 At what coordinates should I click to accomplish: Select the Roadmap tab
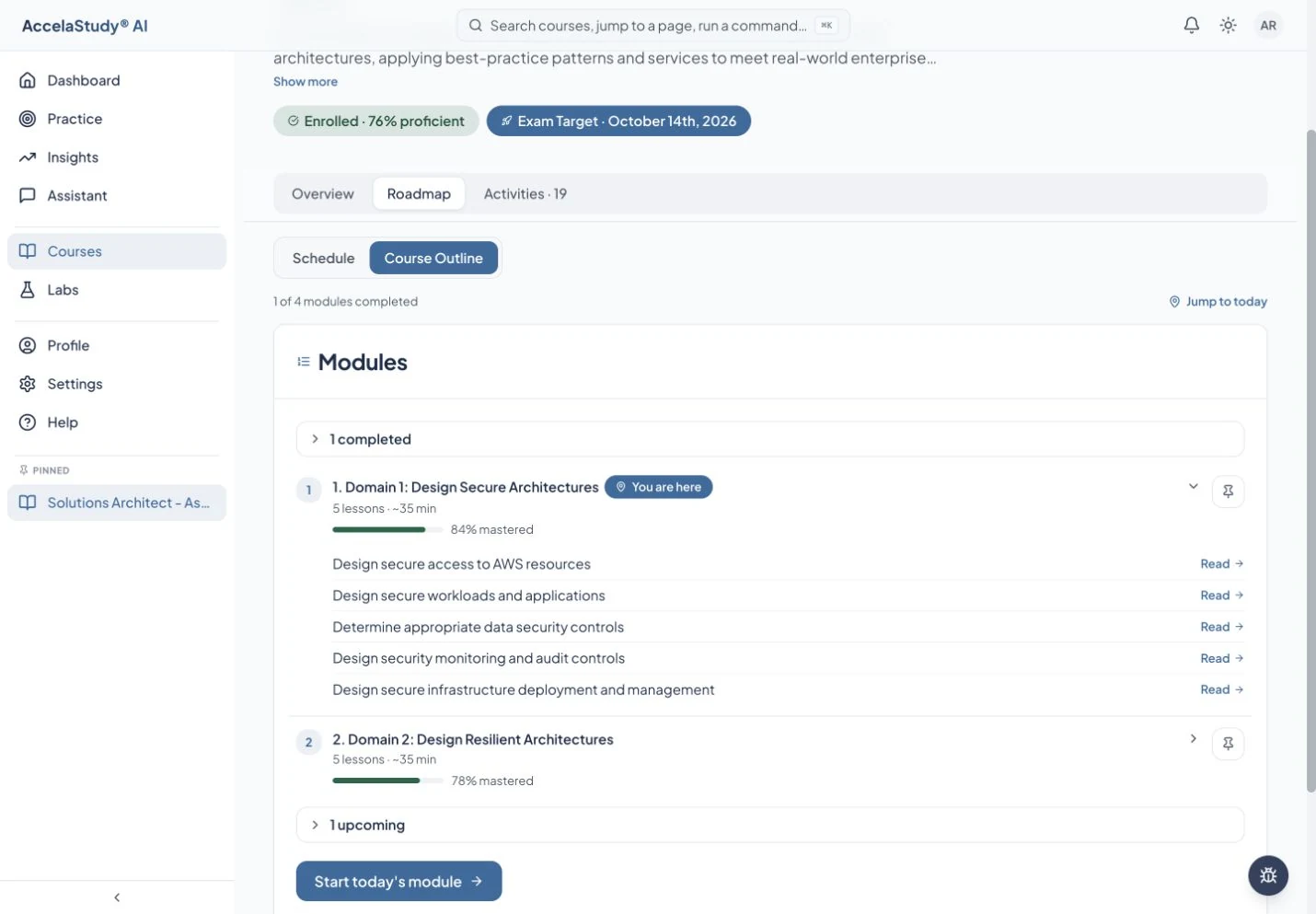419,194
